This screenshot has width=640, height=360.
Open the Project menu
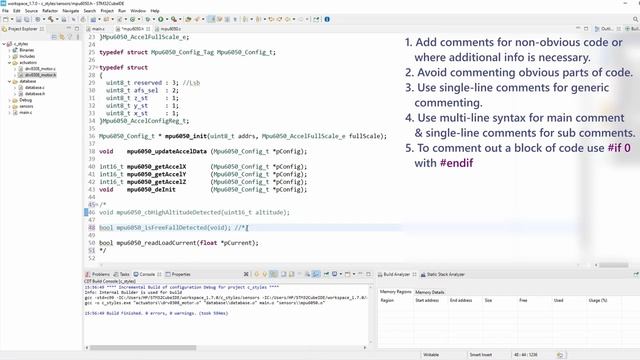[x=107, y=11]
